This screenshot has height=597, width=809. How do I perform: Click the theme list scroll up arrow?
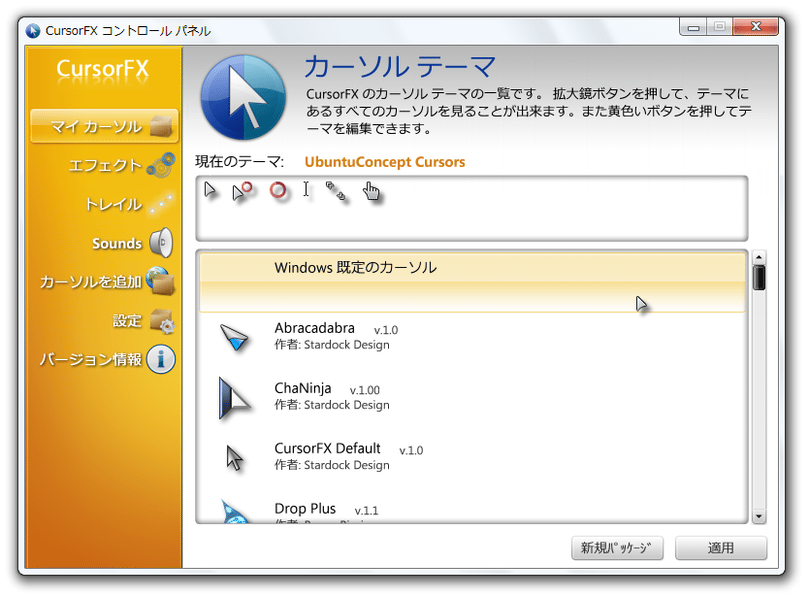click(x=758, y=256)
